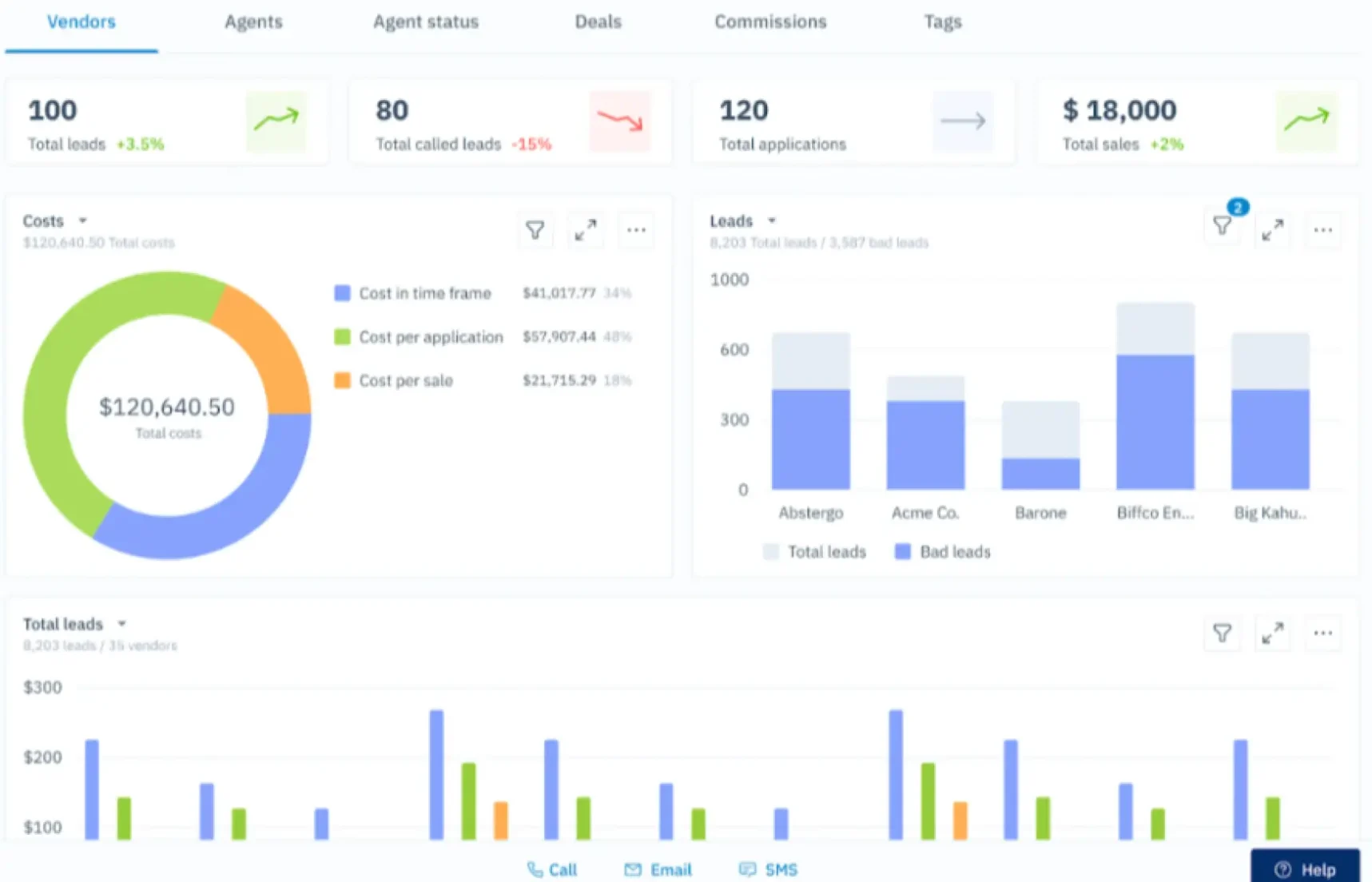Open the Total leads dropdown arrow
Image resolution: width=1372 pixels, height=882 pixels.
point(121,623)
